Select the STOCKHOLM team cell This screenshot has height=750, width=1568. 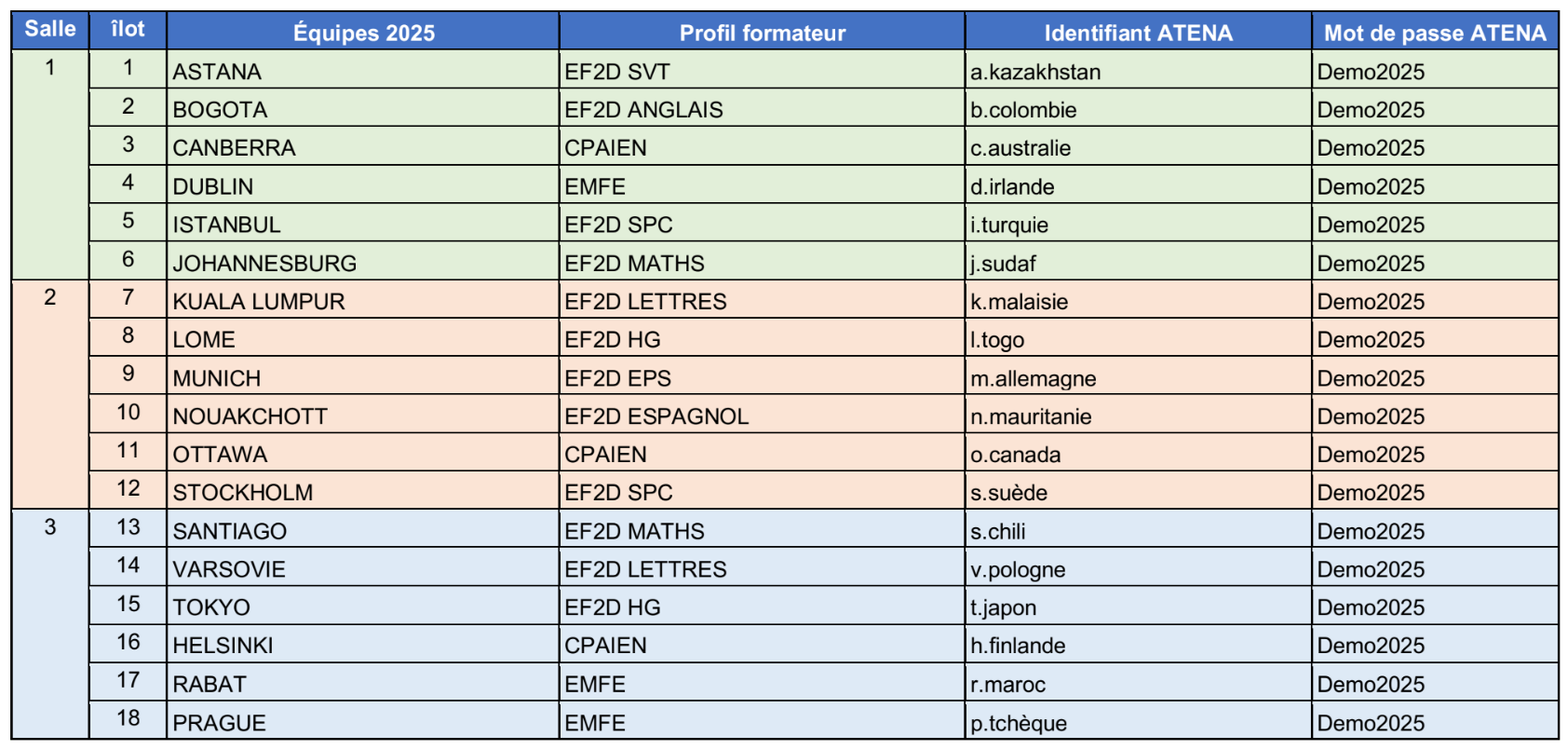click(x=363, y=490)
